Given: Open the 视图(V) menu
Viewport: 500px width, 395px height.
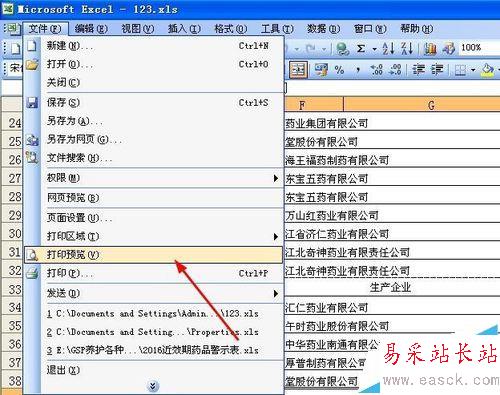Looking at the screenshot, I should pyautogui.click(x=137, y=29).
